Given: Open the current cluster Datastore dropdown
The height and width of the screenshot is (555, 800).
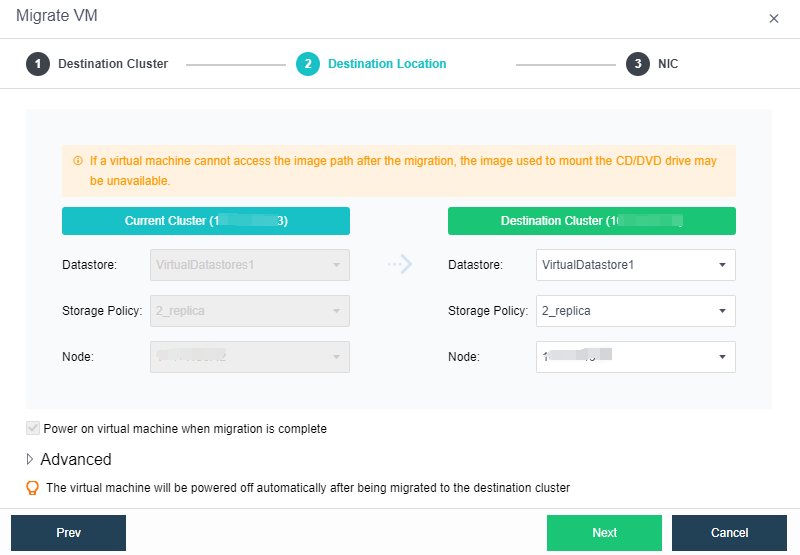Looking at the screenshot, I should [x=249, y=265].
